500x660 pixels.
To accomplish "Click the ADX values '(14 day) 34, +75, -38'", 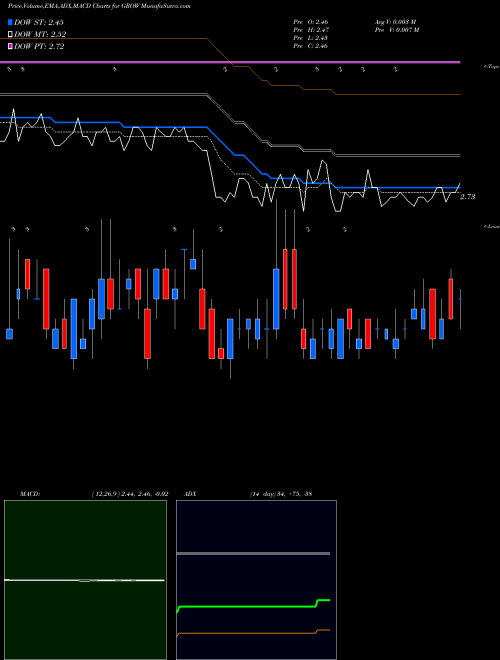I will point(281,494).
